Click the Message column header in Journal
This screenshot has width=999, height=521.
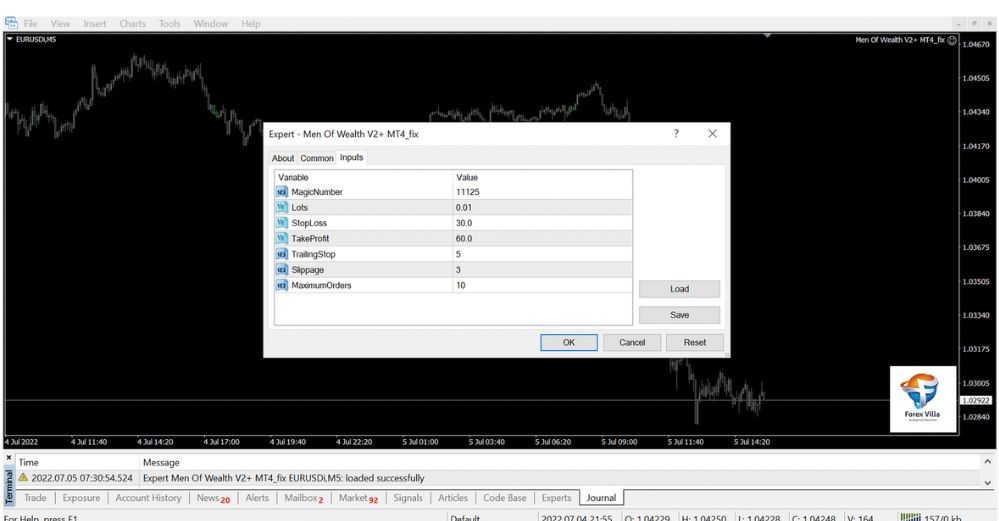pos(161,462)
